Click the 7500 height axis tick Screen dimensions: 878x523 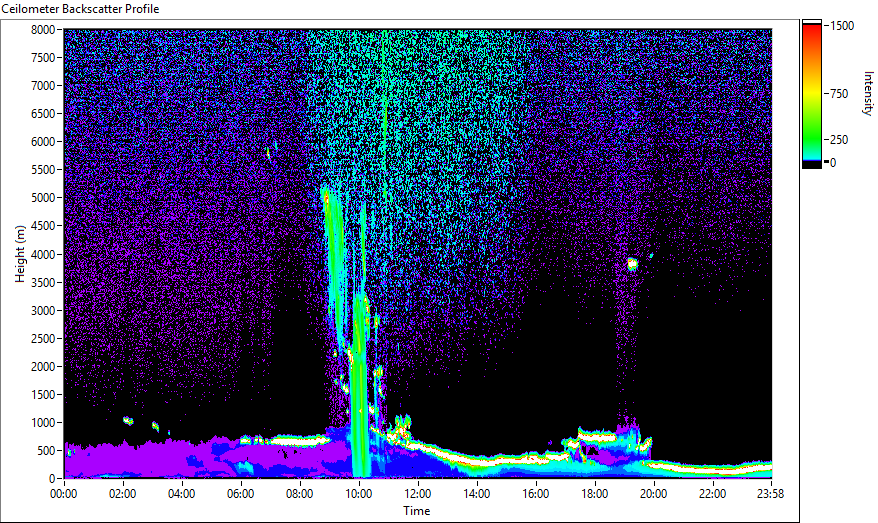tap(43, 58)
